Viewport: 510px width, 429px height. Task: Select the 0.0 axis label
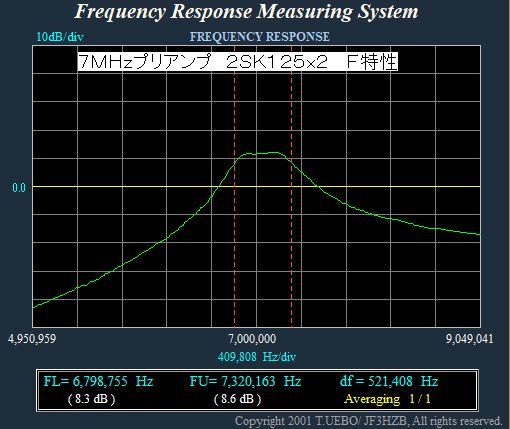(x=19, y=188)
